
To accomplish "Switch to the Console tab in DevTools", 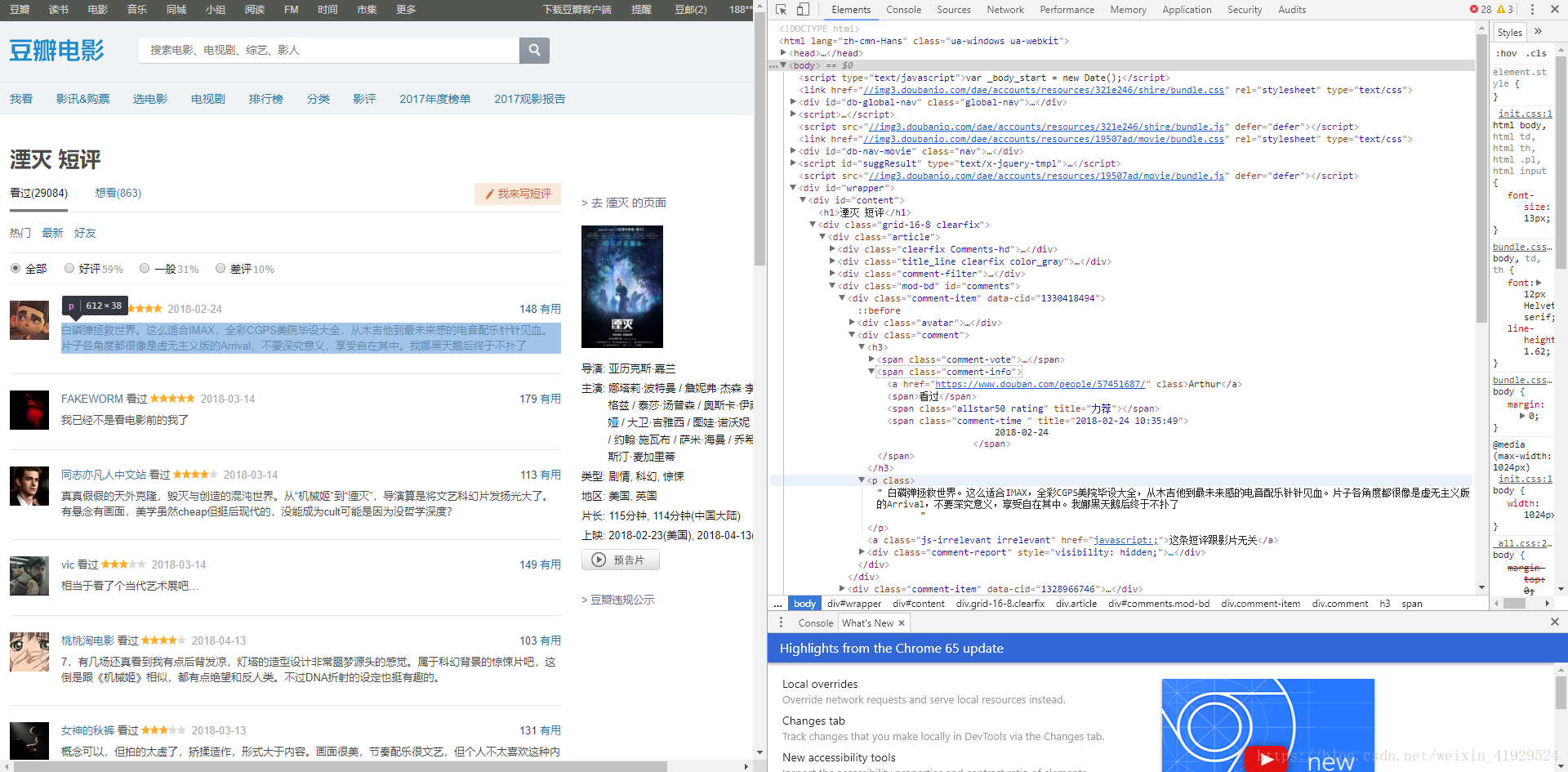I will point(903,10).
